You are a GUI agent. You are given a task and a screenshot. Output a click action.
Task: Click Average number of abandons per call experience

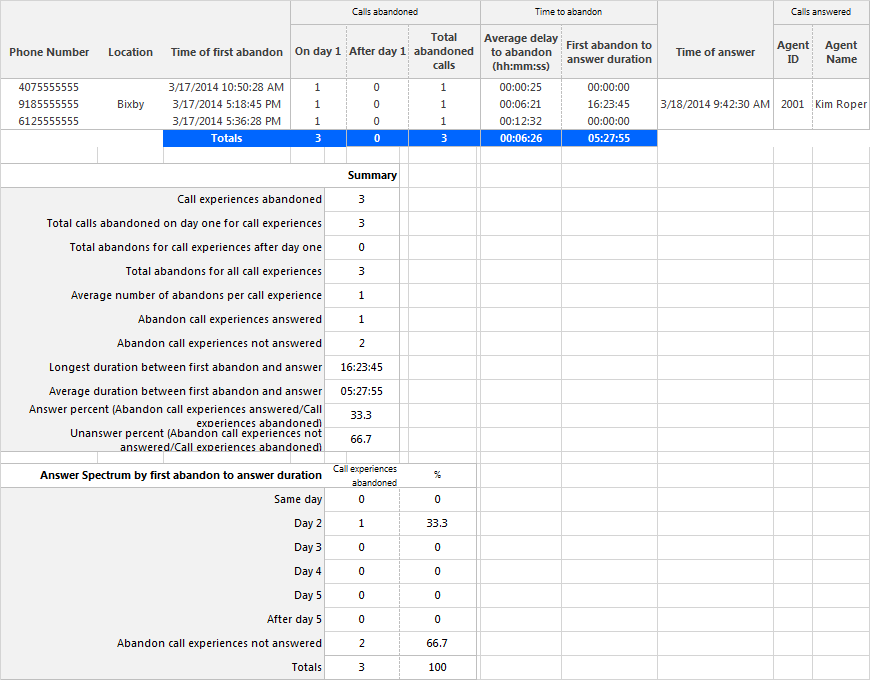point(196,295)
